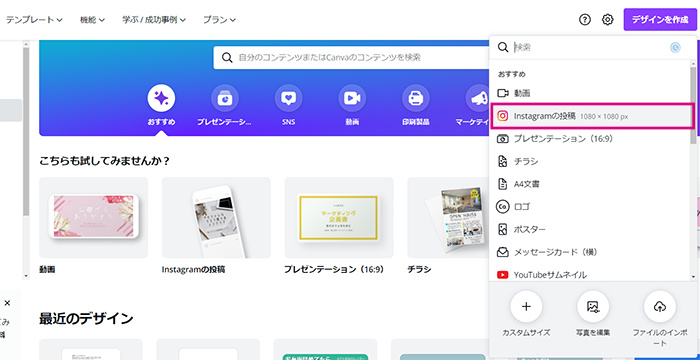Select the プレゼンテーション category icon
This screenshot has height=360, width=700.
click(x=225, y=98)
